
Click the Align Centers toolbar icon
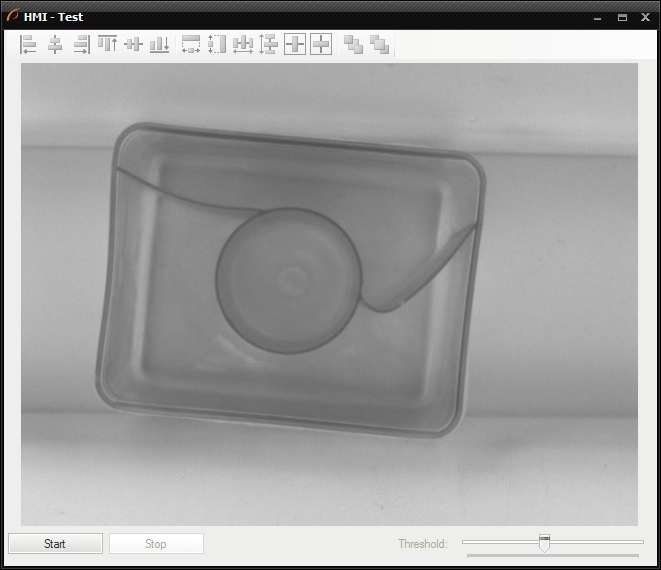(55, 44)
